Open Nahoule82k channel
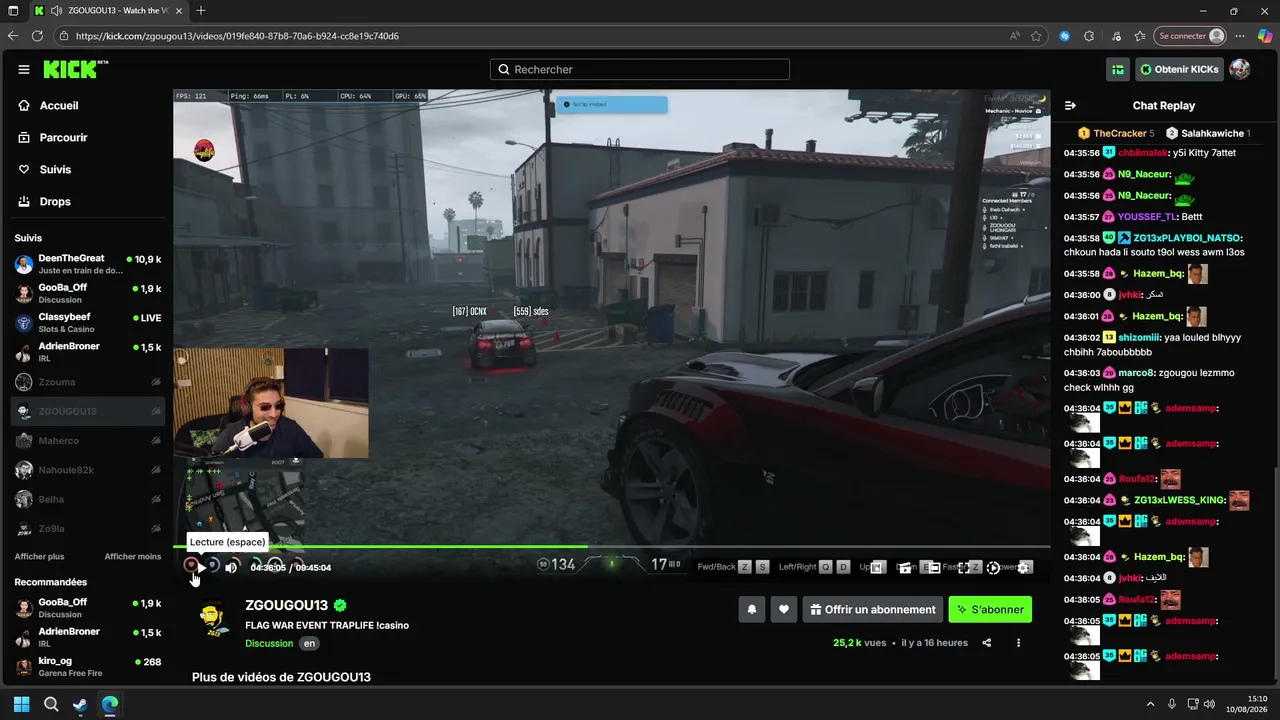The width and height of the screenshot is (1280, 720). point(88,470)
